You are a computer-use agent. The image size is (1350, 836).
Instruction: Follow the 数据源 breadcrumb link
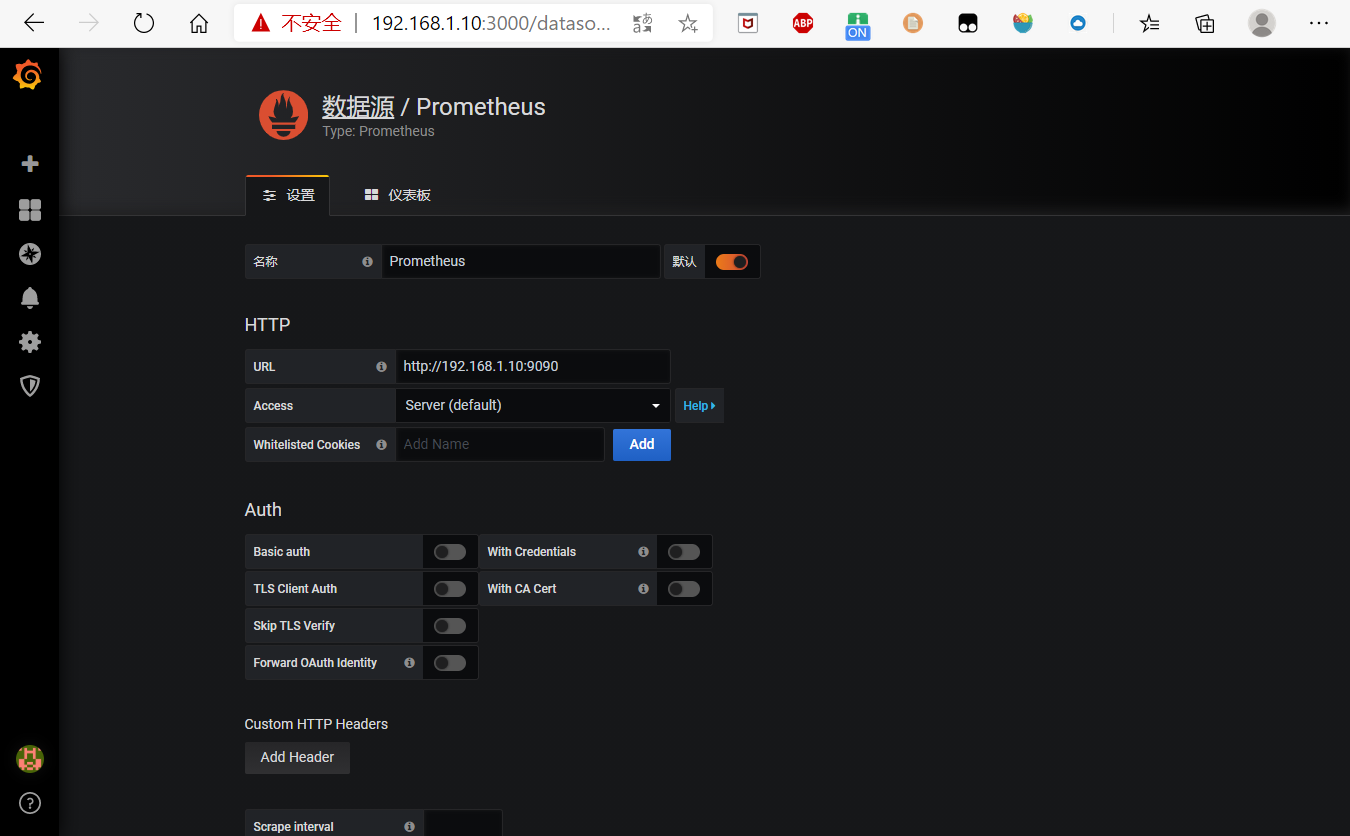point(358,107)
